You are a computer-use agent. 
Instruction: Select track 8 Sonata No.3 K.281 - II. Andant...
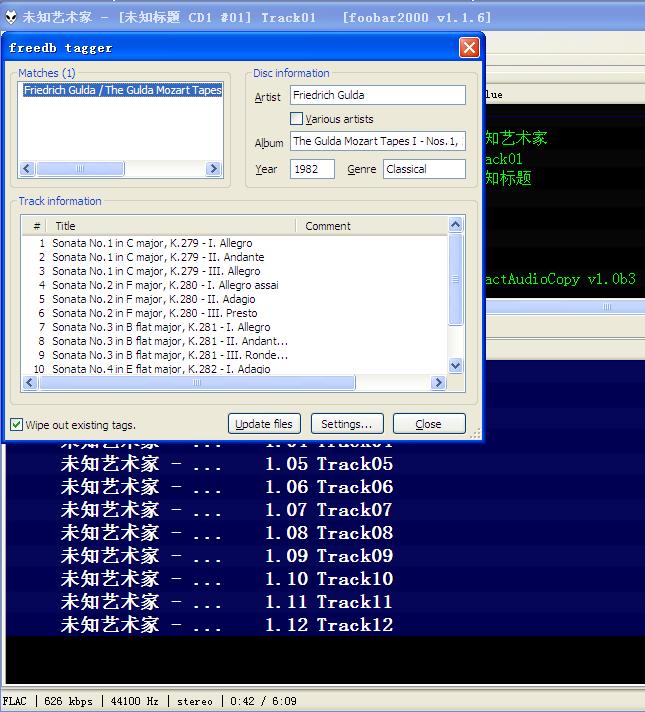[x=235, y=341]
